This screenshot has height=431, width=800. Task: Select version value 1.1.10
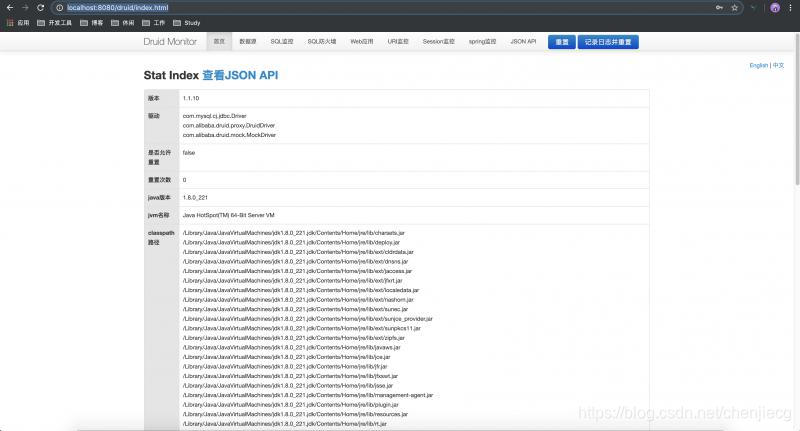click(191, 98)
